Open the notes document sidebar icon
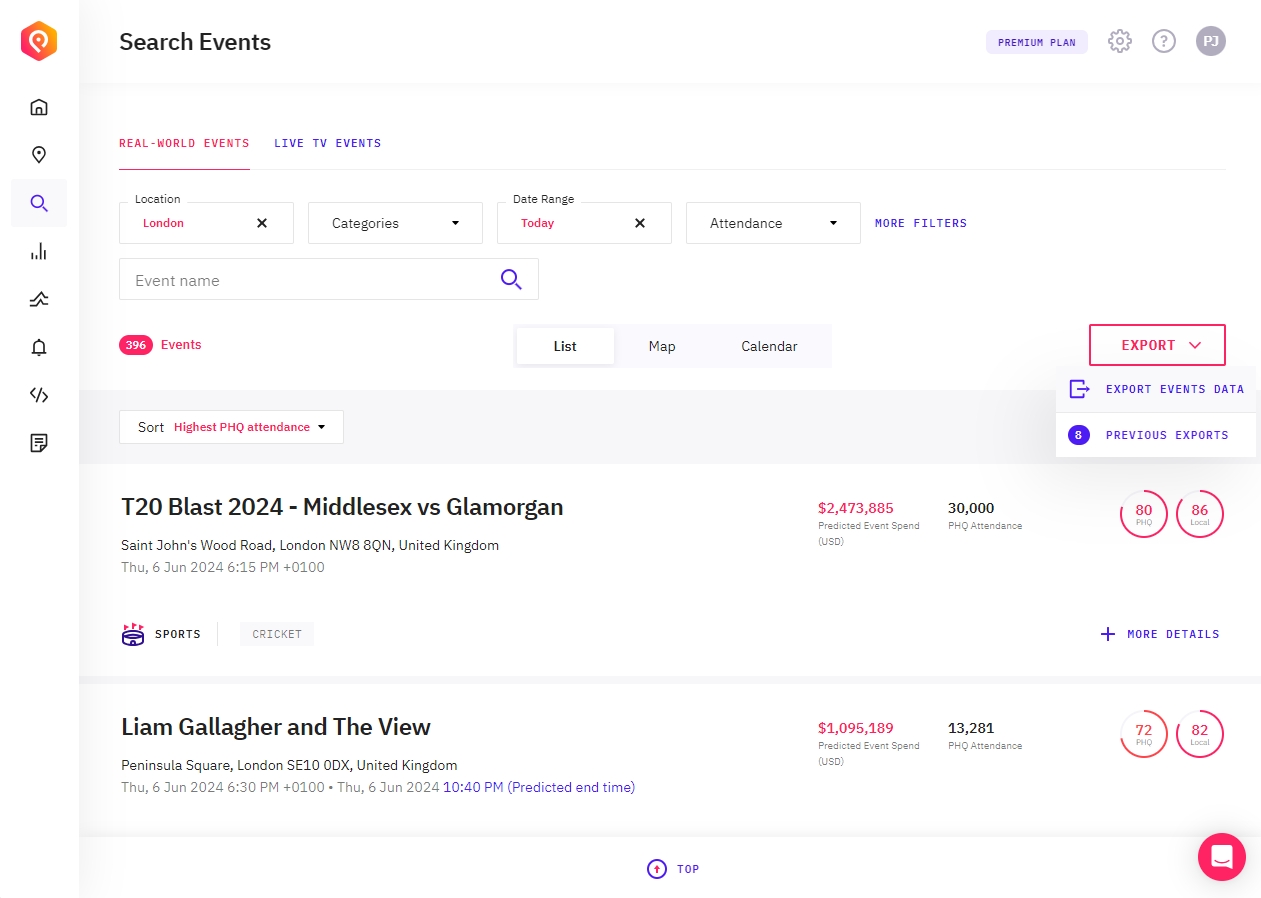 (x=39, y=443)
